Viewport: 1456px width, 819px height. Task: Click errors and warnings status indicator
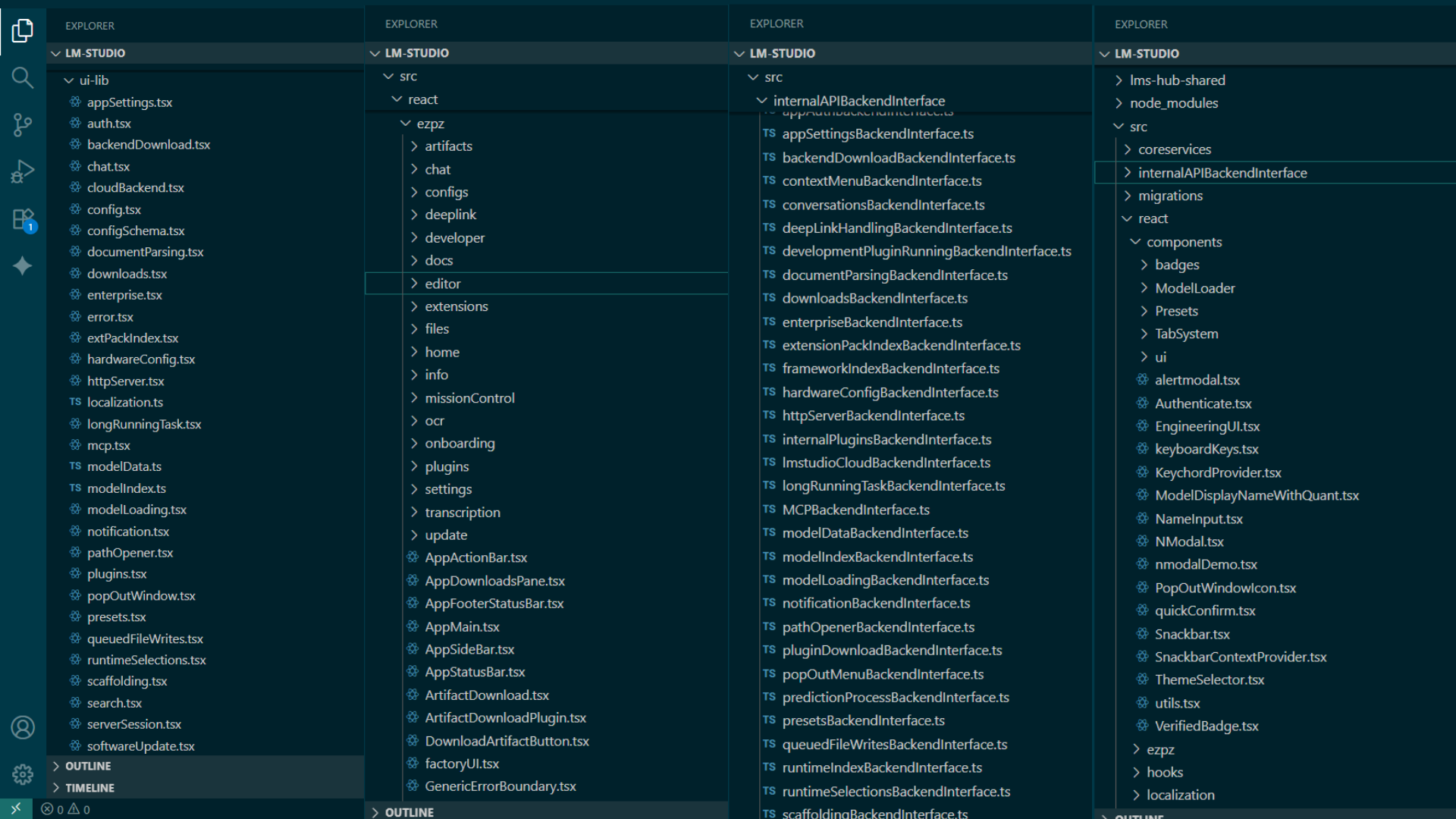tap(65, 809)
